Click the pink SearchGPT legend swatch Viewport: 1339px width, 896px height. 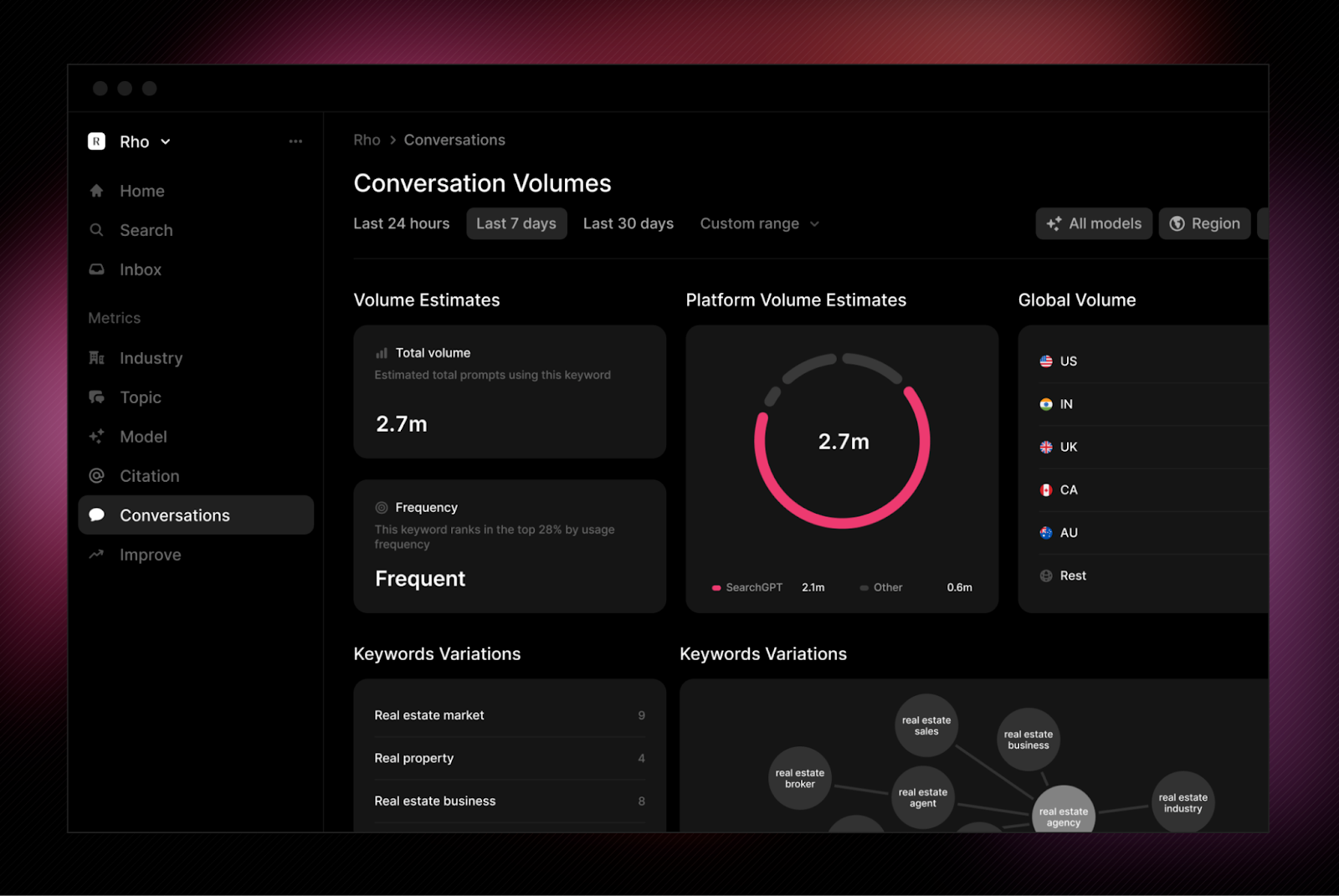pyautogui.click(x=716, y=588)
